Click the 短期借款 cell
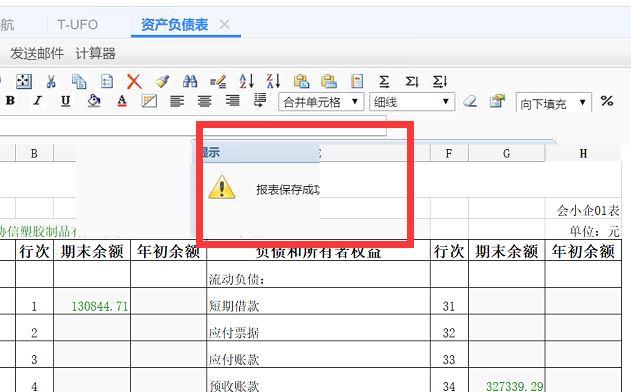 click(x=318, y=301)
